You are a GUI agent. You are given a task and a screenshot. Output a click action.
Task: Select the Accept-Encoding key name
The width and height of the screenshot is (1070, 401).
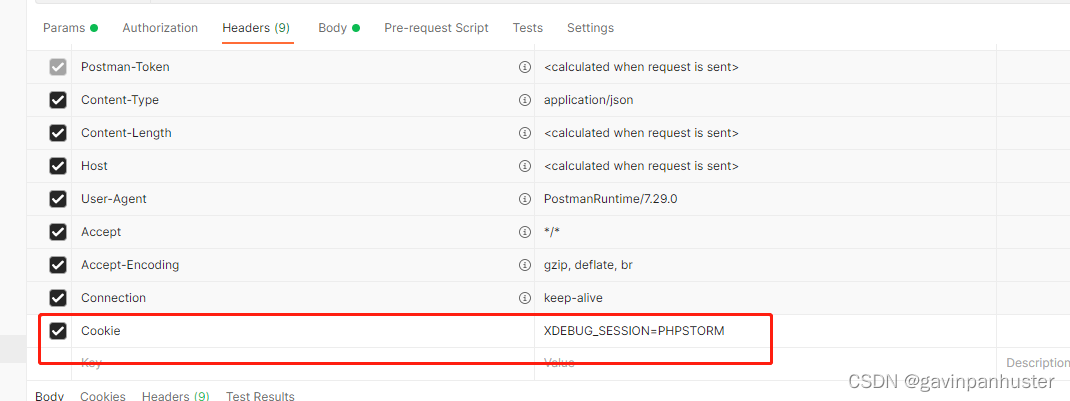pos(130,265)
